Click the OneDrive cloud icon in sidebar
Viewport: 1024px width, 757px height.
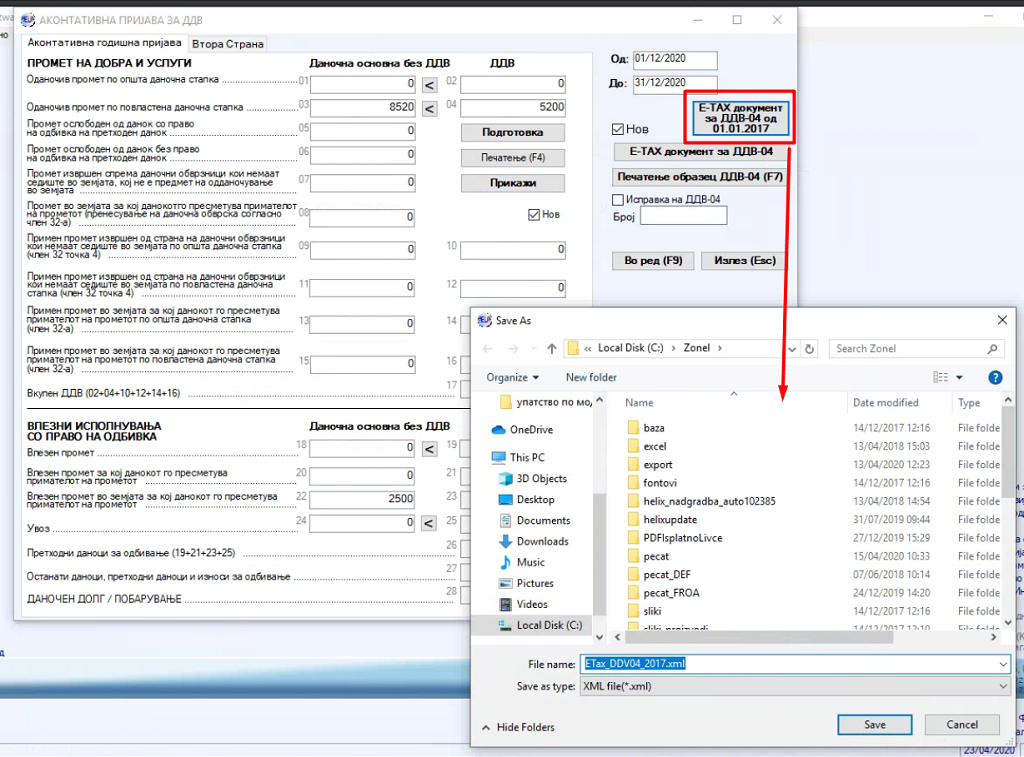499,429
